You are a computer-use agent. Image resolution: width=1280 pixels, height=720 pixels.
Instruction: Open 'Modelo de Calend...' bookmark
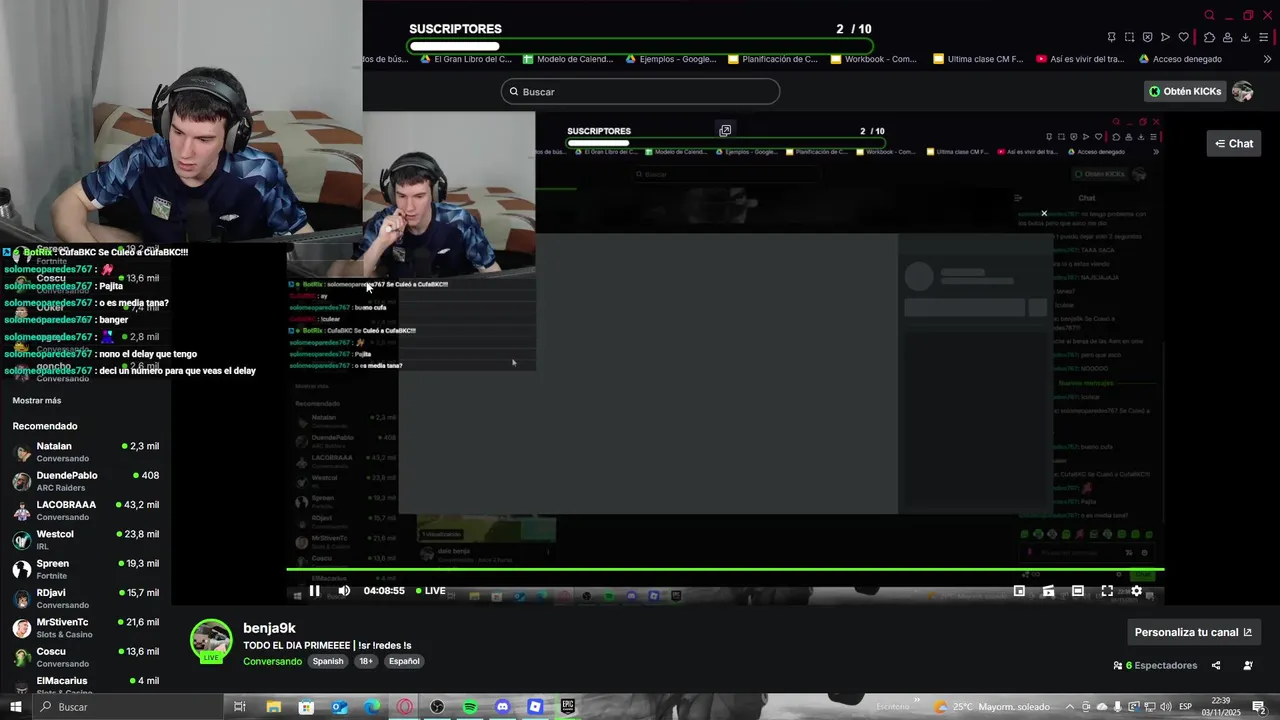tap(568, 59)
